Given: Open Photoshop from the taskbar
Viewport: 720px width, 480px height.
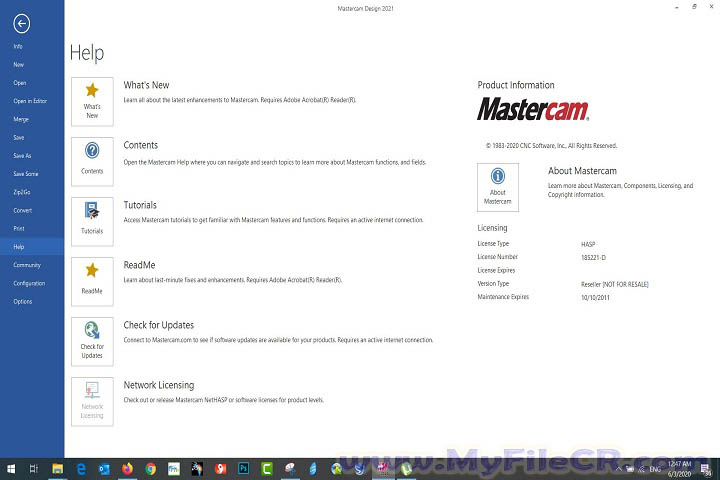Looking at the screenshot, I should (x=243, y=469).
